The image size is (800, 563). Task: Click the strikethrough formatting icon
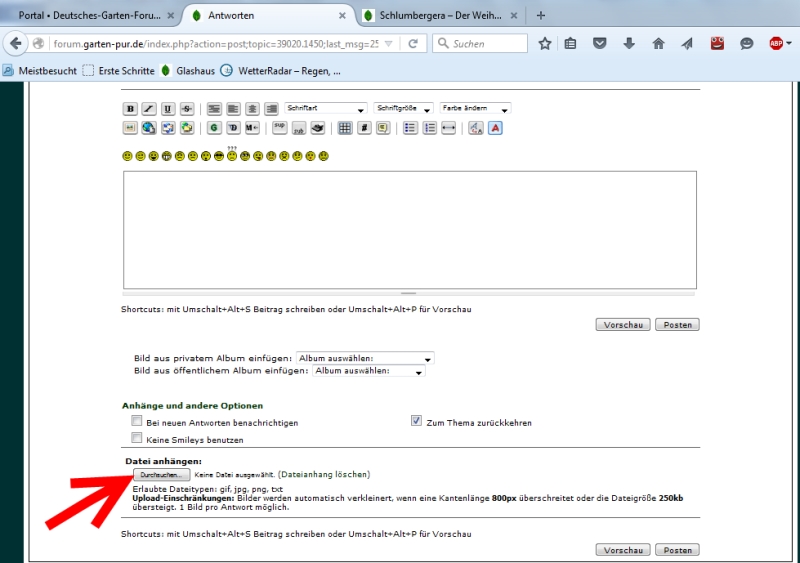186,109
